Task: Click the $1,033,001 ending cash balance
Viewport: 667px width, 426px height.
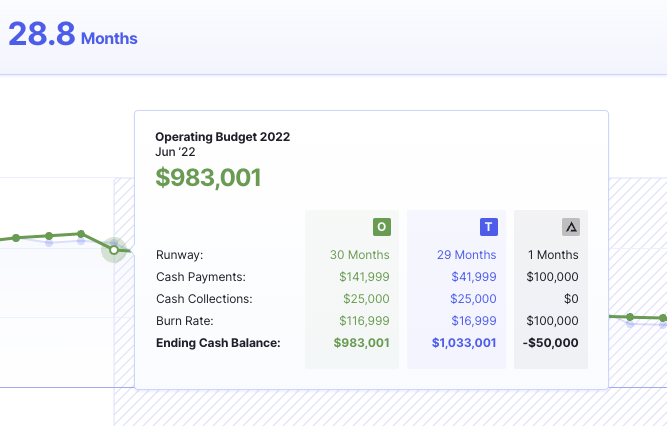Action: point(464,343)
